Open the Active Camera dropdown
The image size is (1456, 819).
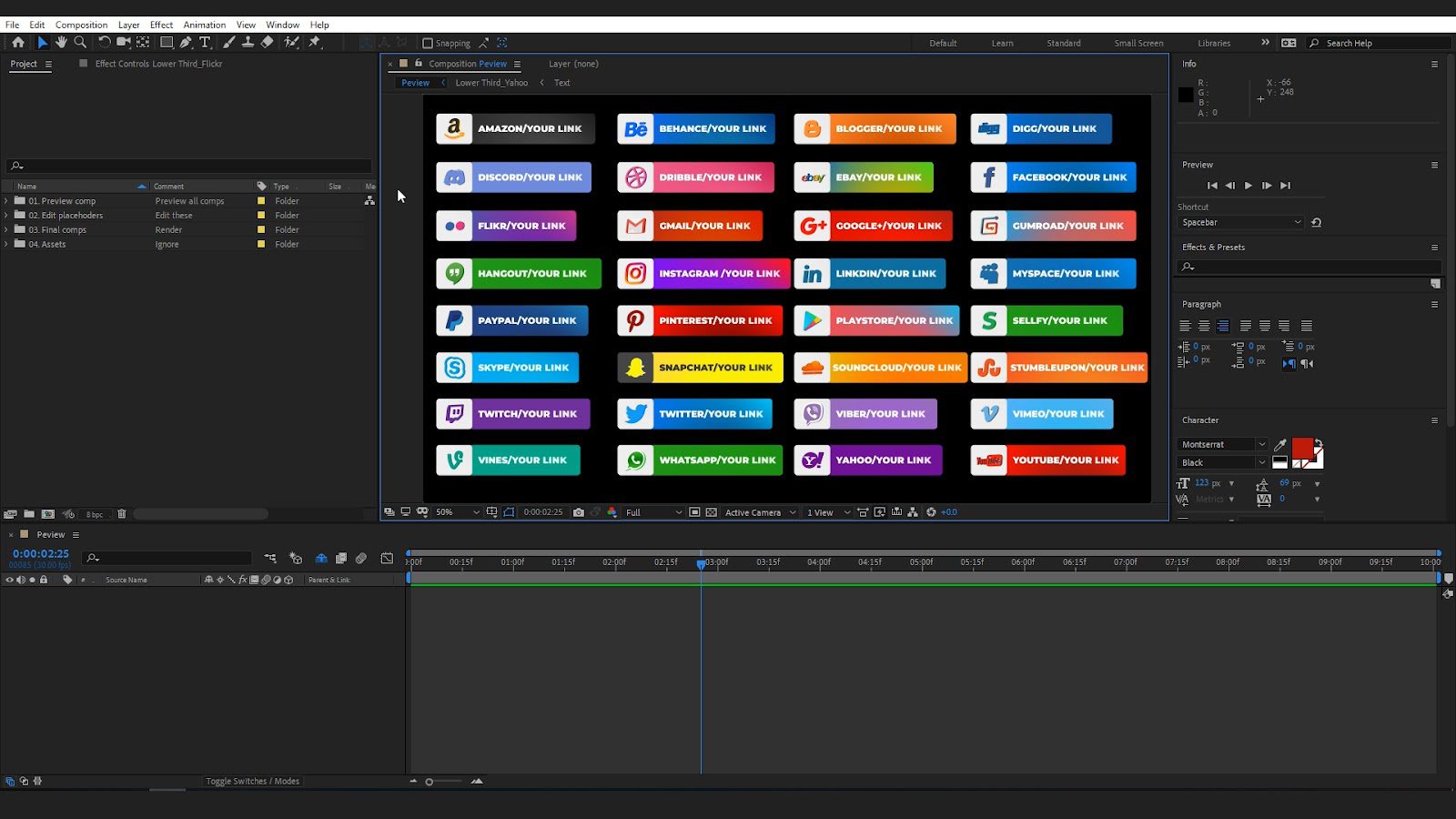(760, 512)
